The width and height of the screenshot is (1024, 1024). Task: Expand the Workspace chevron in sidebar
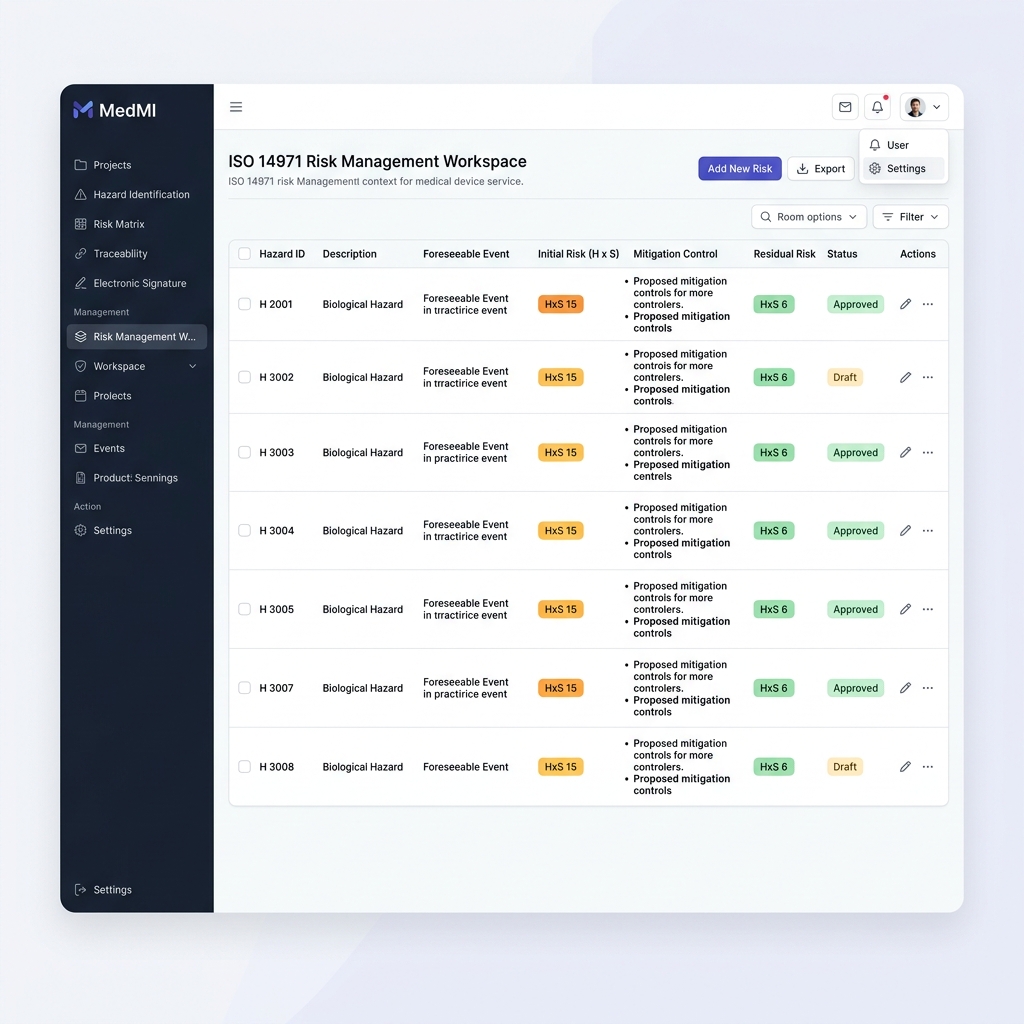click(x=193, y=366)
